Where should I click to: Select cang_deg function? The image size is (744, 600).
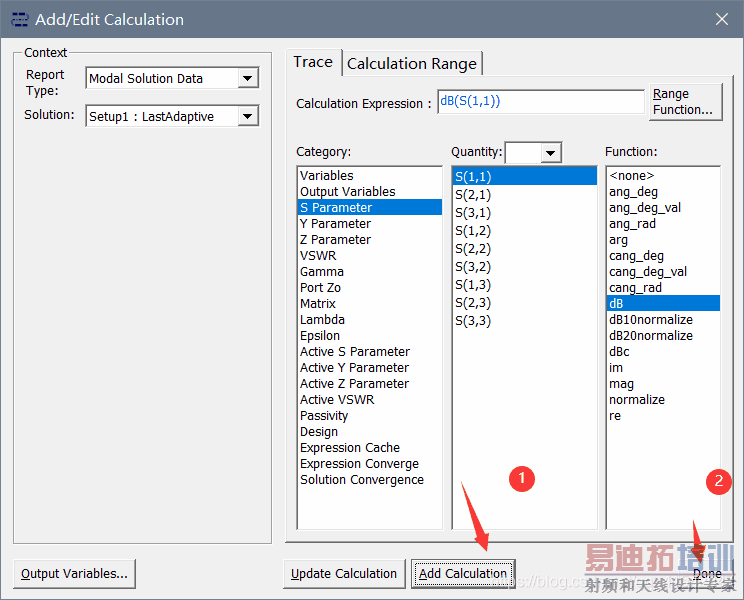(x=663, y=256)
